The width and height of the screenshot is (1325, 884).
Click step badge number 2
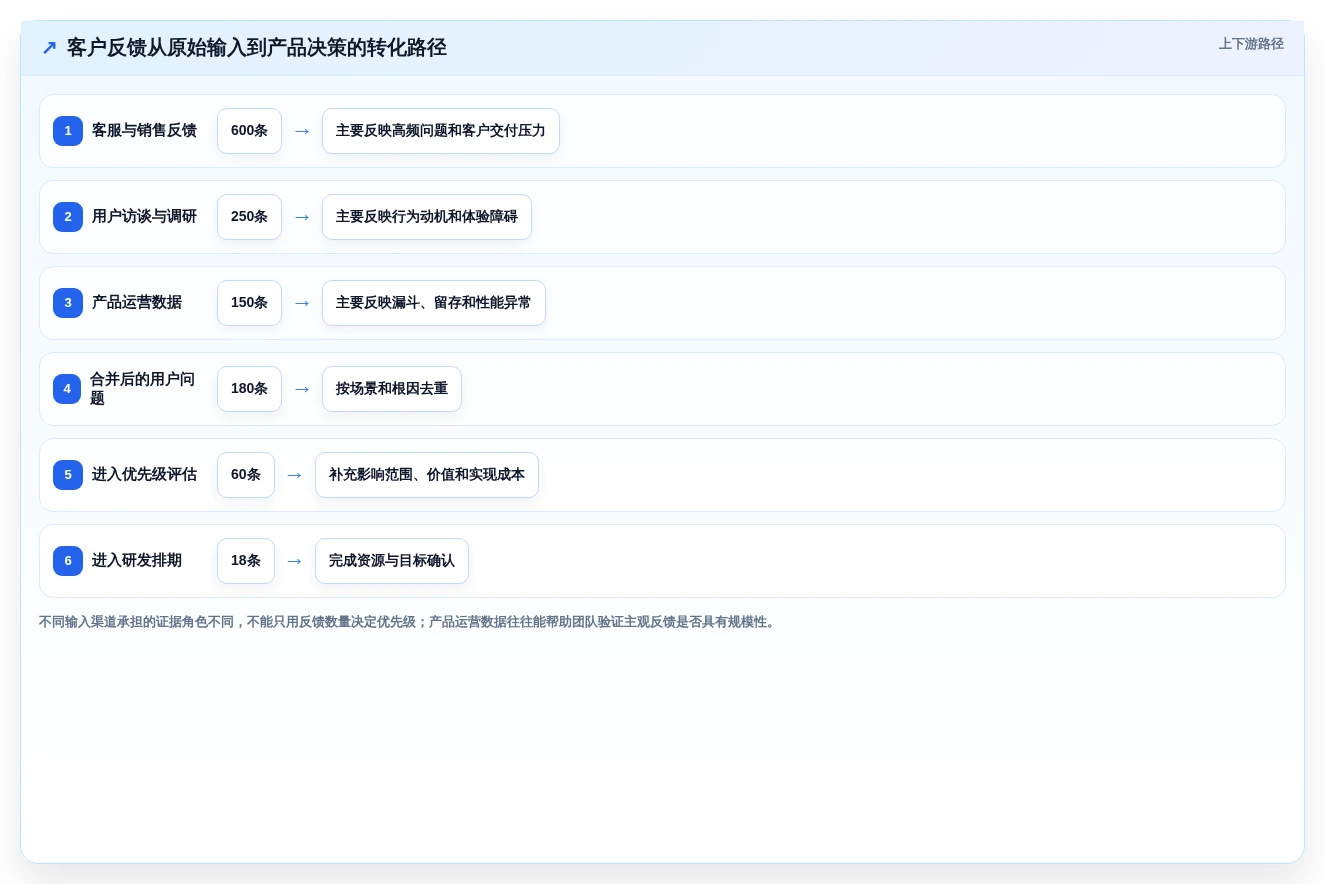[x=68, y=217]
